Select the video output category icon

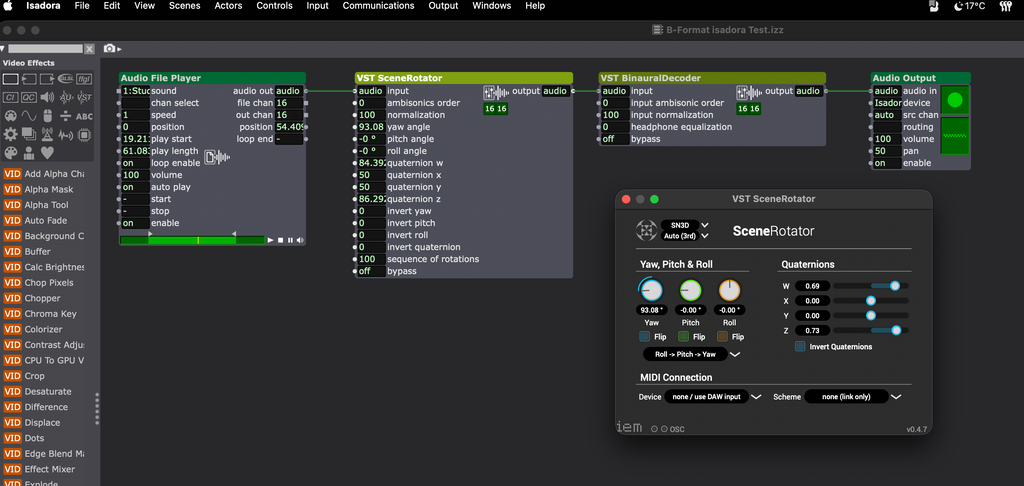47,79
